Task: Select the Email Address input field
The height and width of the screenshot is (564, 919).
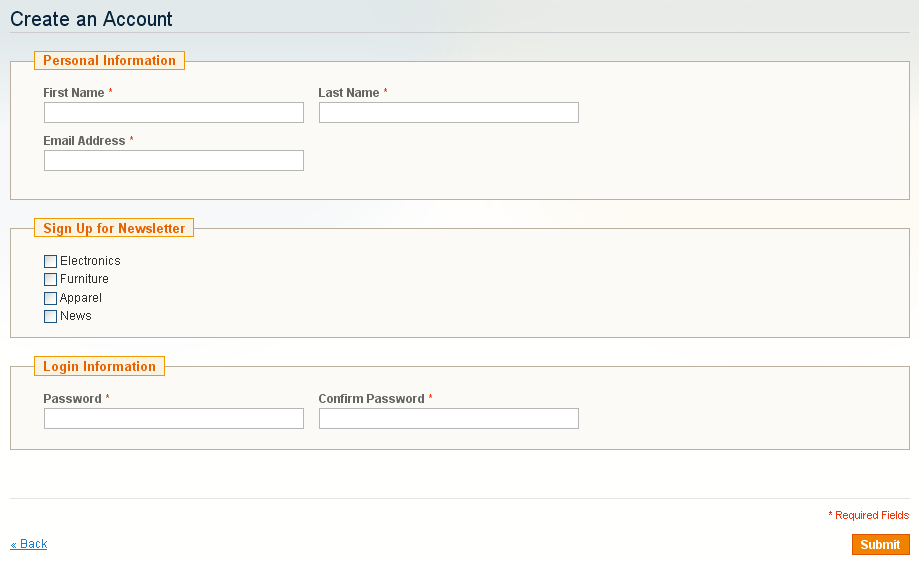Action: coord(173,161)
